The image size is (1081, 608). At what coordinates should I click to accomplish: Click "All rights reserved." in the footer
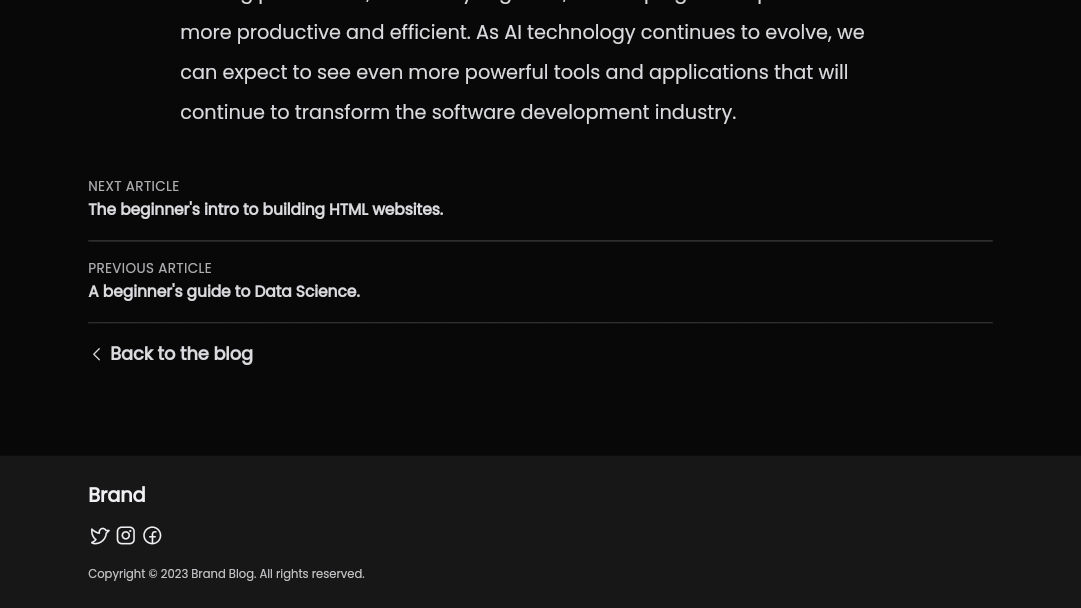click(x=311, y=574)
